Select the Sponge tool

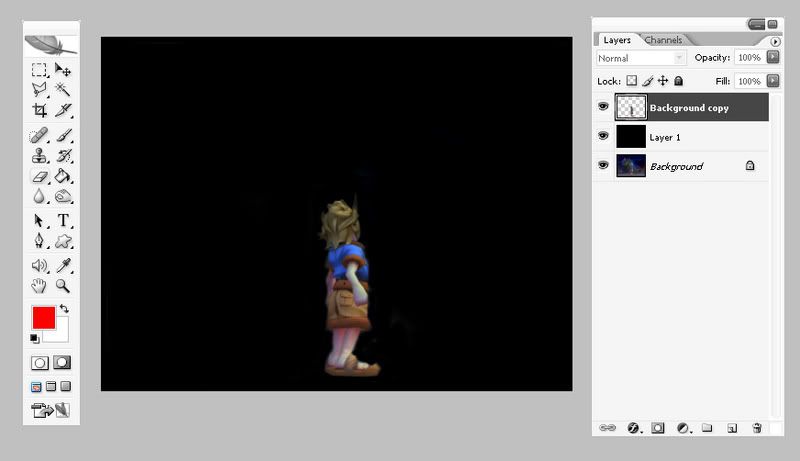click(63, 196)
